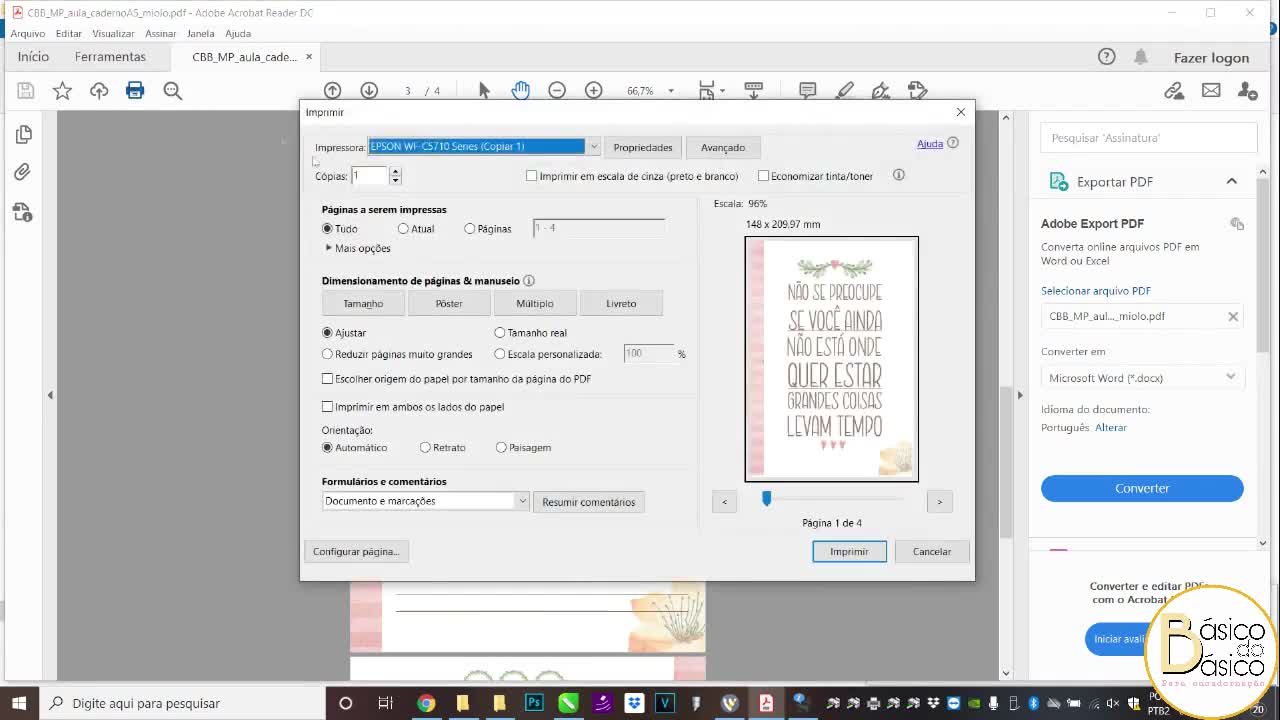This screenshot has height=720, width=1280.
Task: Click the zoom out minus icon
Action: (557, 91)
